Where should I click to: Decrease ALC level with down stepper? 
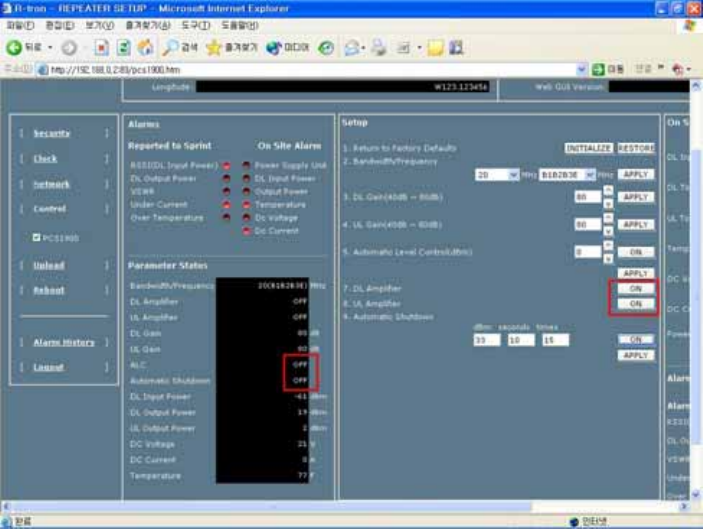(608, 259)
